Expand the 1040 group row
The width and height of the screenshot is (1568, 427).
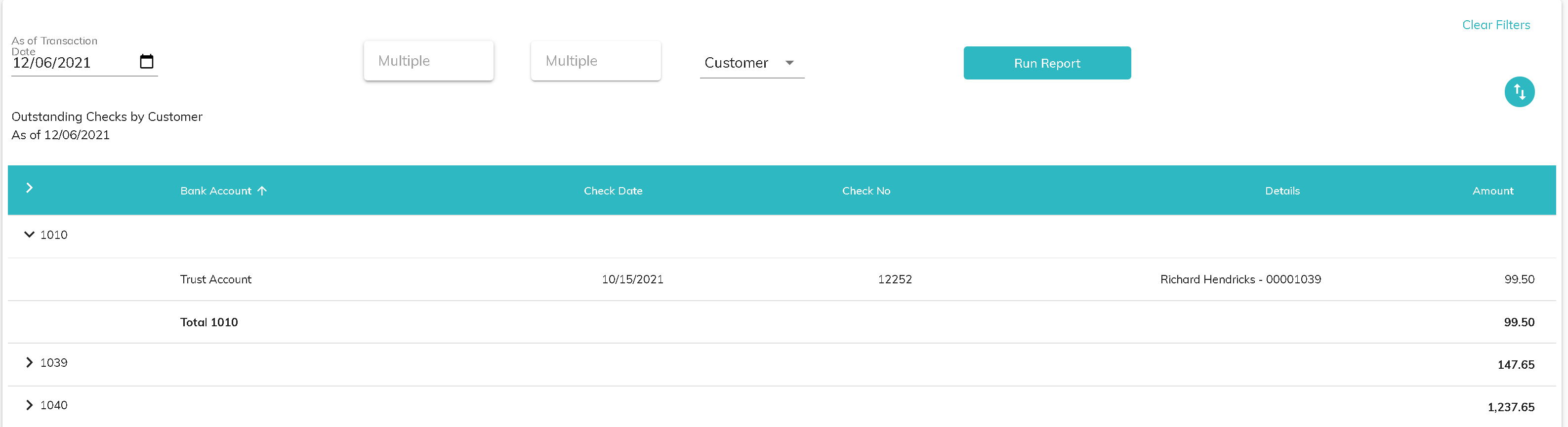click(x=29, y=405)
